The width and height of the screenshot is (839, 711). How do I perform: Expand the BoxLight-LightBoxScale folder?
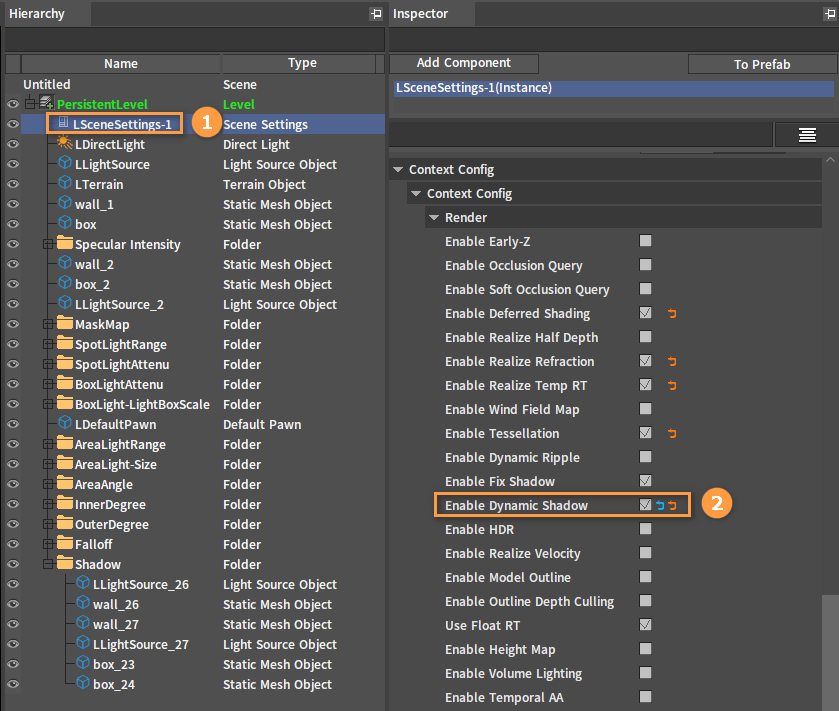(48, 404)
